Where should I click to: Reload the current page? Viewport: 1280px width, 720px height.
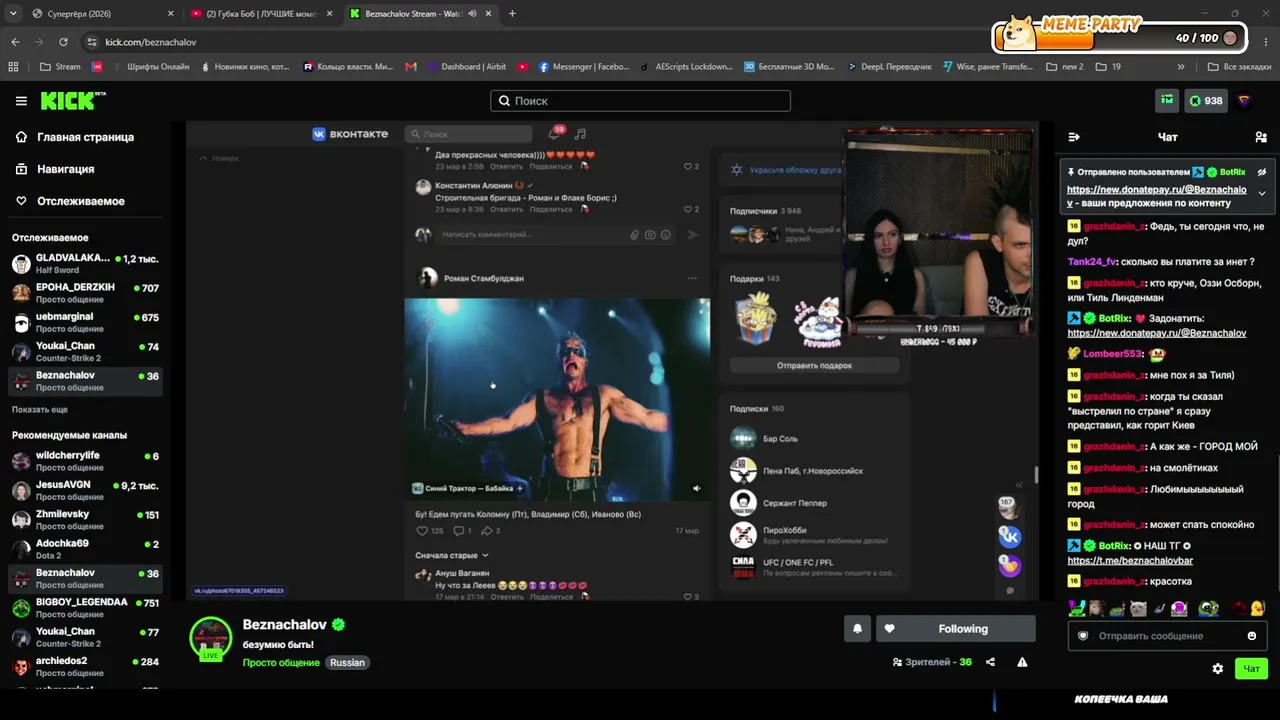[63, 42]
